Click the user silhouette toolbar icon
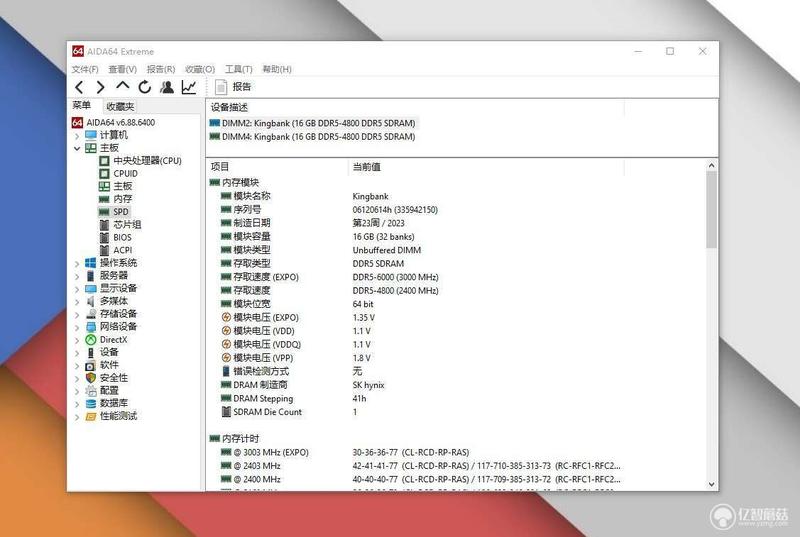 pyautogui.click(x=167, y=87)
